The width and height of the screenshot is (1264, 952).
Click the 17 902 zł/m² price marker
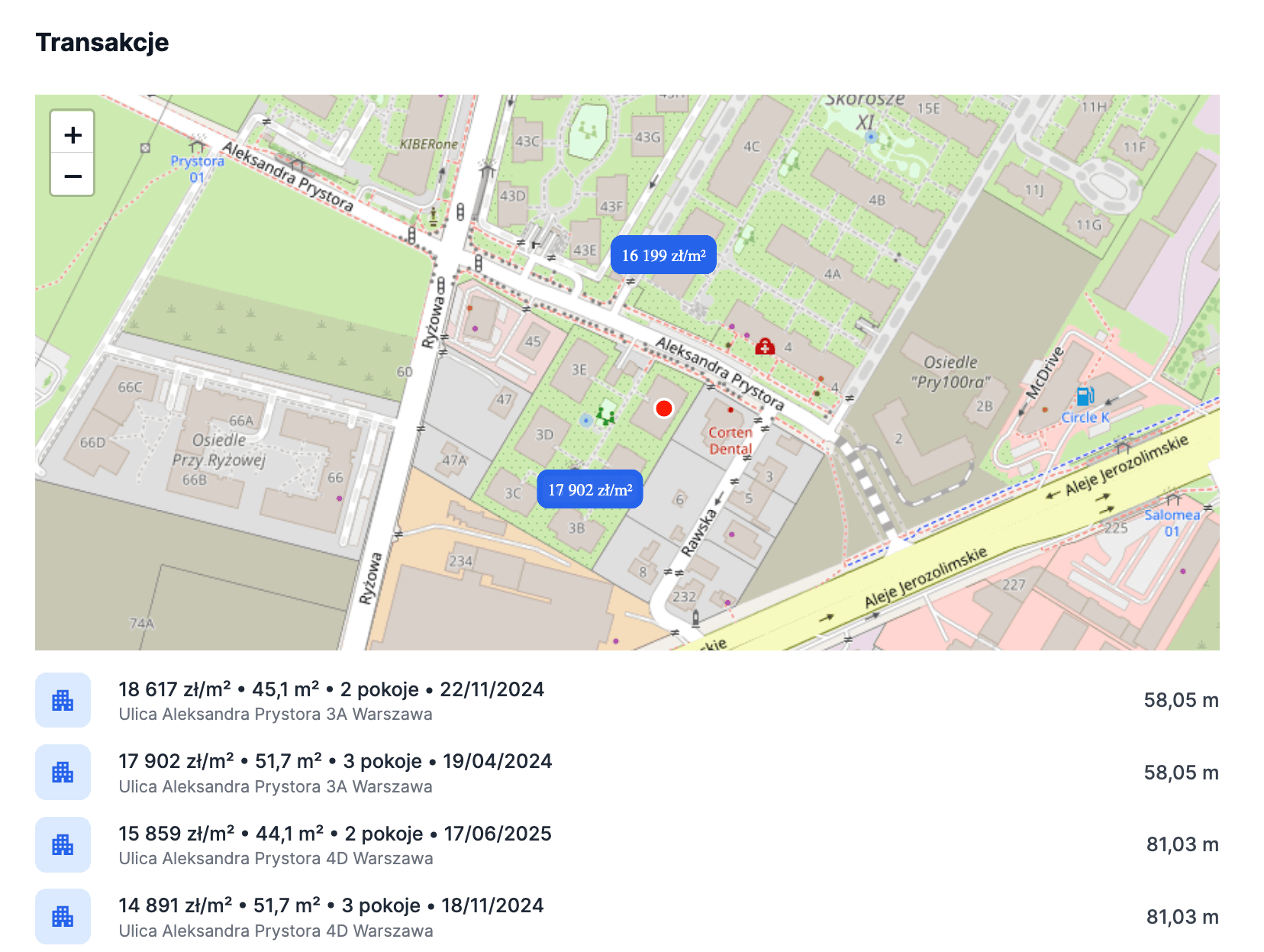coord(589,489)
